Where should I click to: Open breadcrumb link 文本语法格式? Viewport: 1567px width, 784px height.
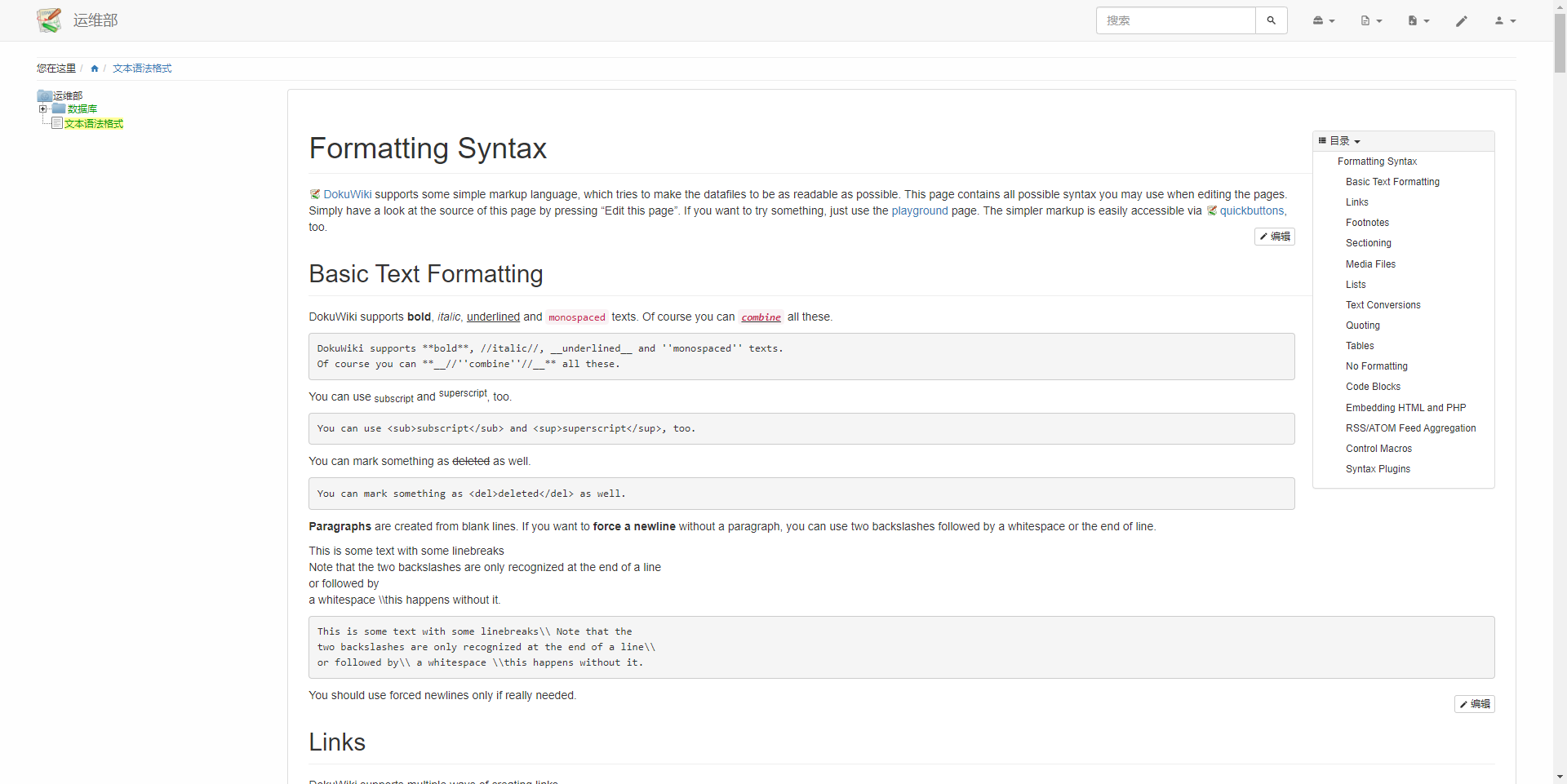click(142, 69)
